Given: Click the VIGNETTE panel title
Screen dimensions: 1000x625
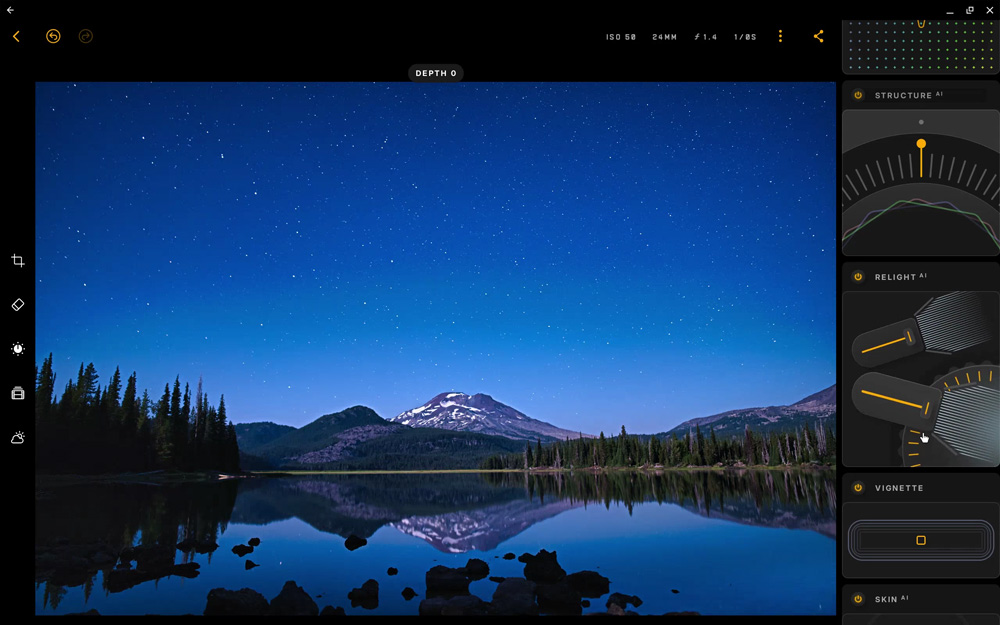Looking at the screenshot, I should point(899,489).
